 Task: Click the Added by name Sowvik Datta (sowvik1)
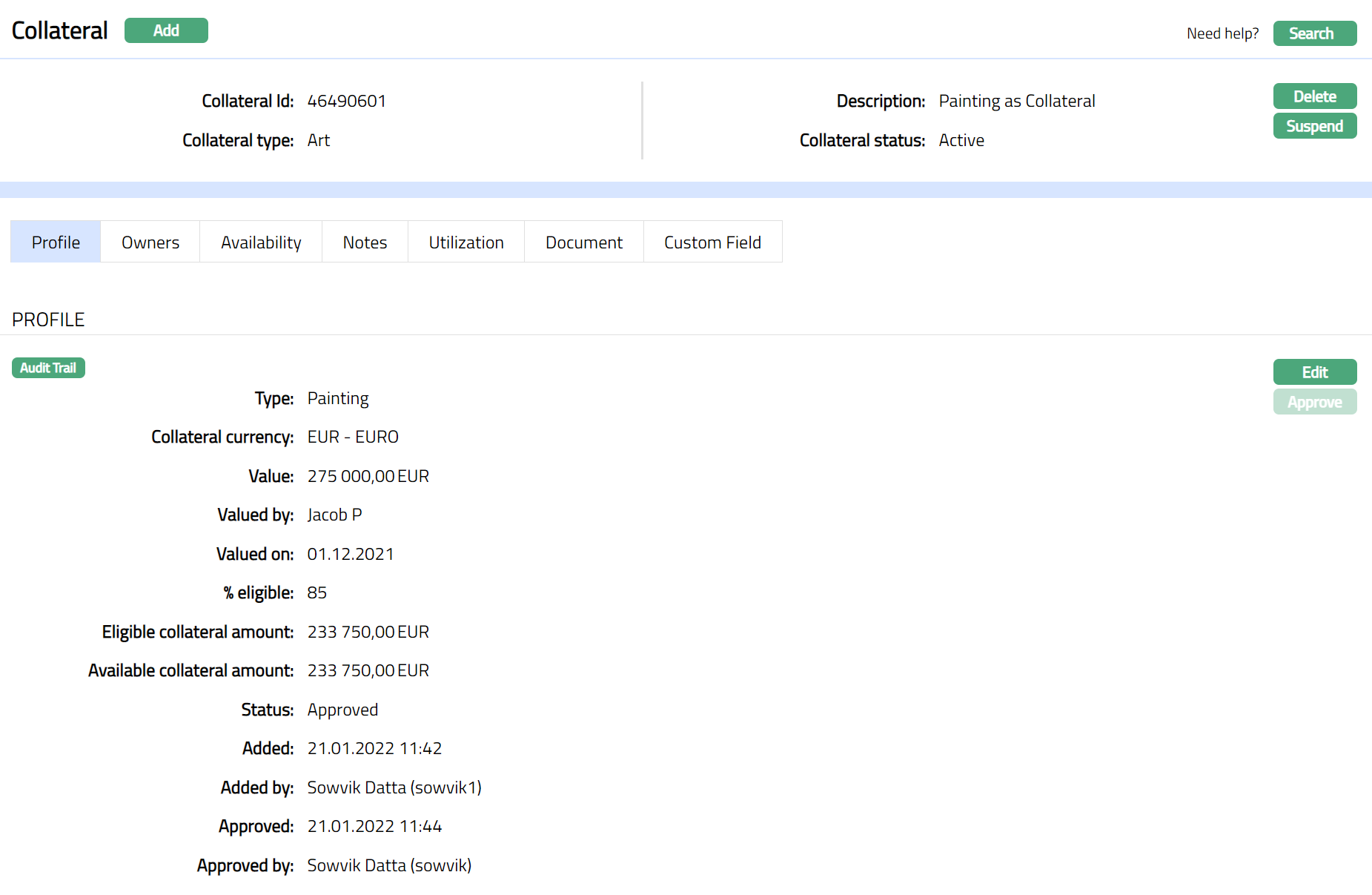pos(394,787)
